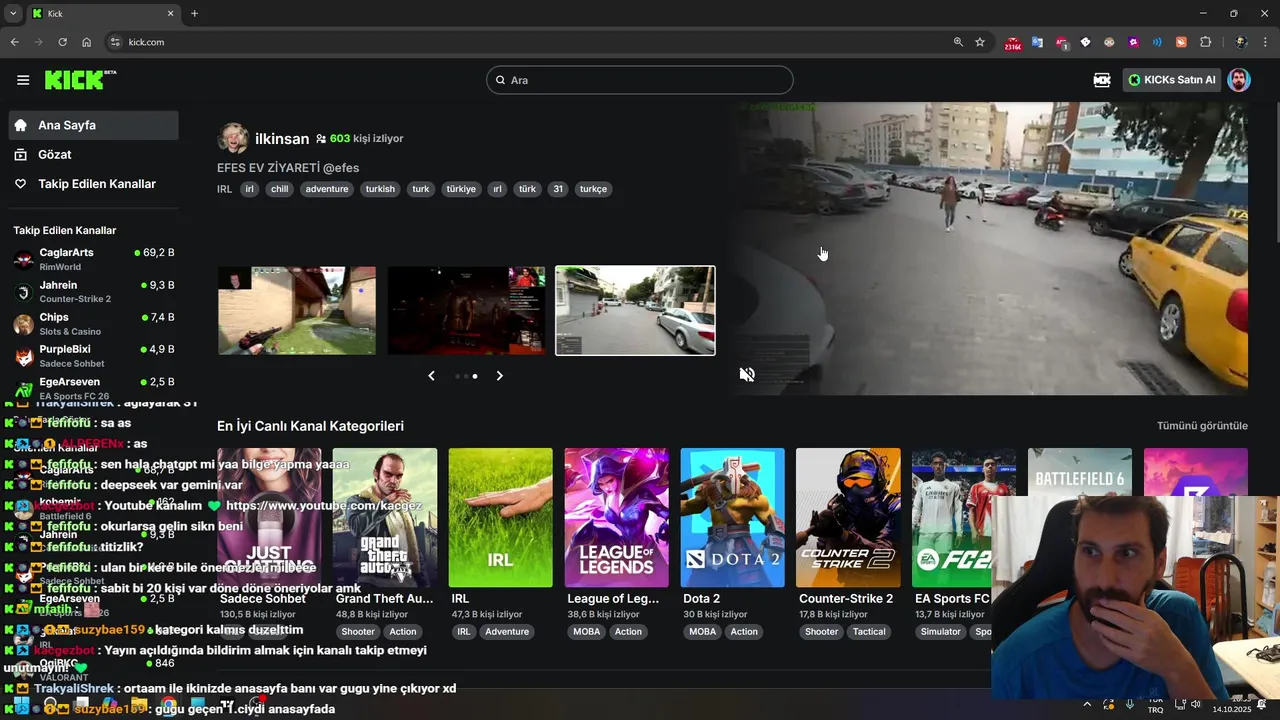1280x720 pixels.
Task: Open the blue sound-wave extension
Action: pos(1157,42)
